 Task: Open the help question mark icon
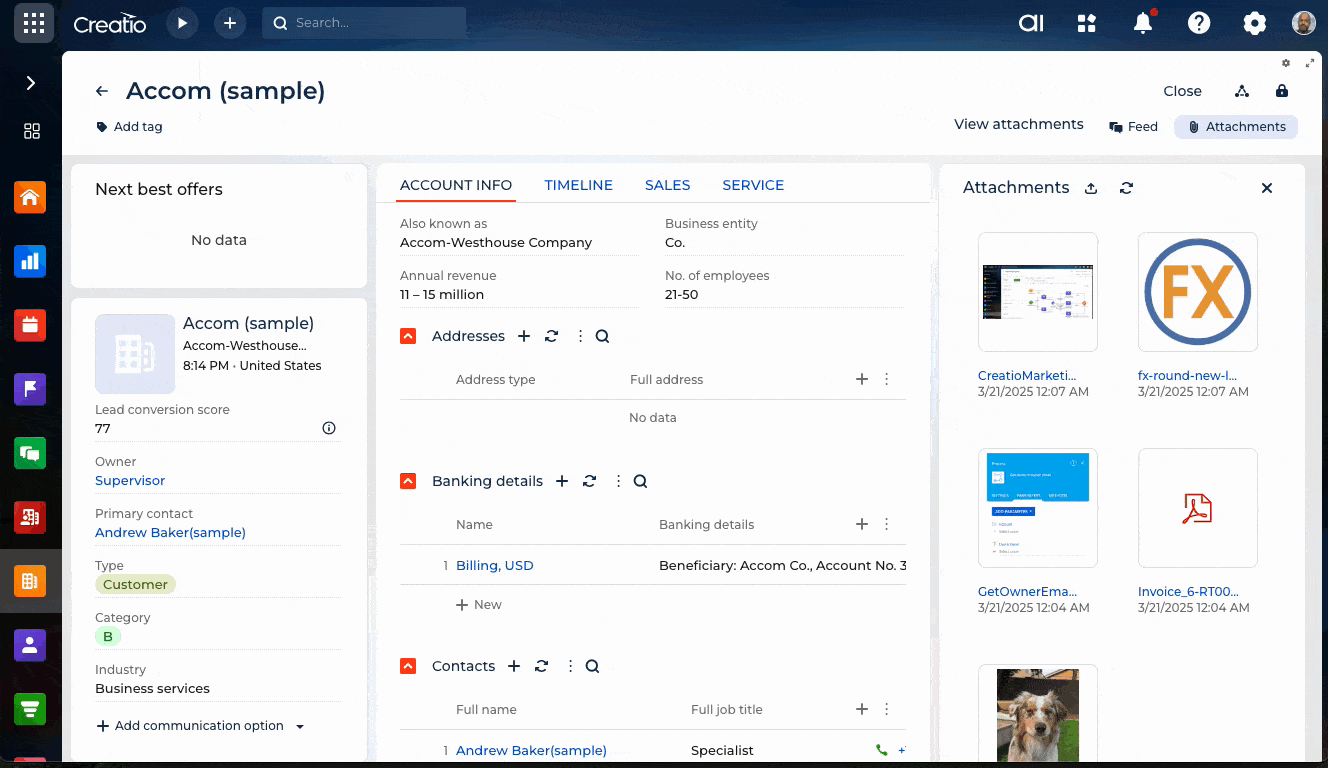pos(1199,23)
